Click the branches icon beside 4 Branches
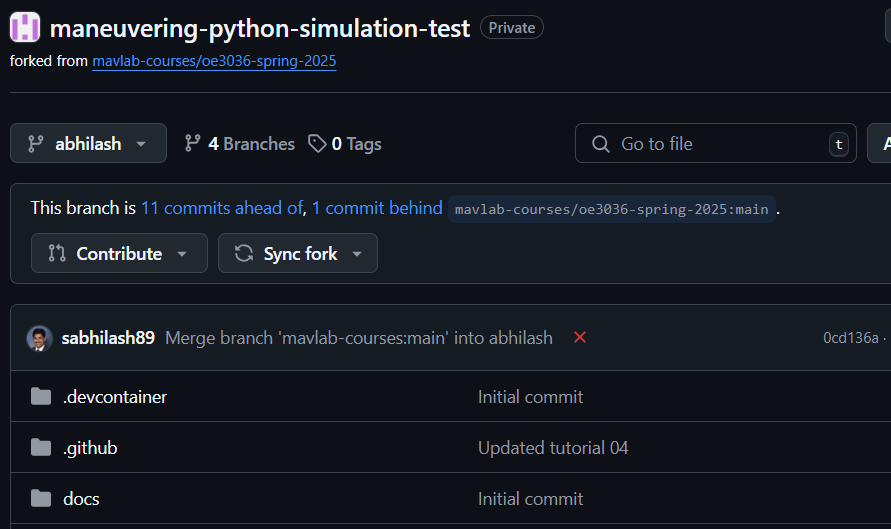 coord(193,144)
